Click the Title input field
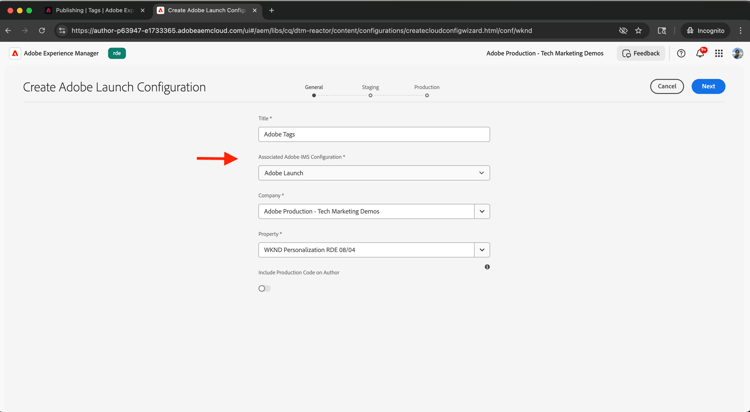The height and width of the screenshot is (412, 750). pos(374,134)
